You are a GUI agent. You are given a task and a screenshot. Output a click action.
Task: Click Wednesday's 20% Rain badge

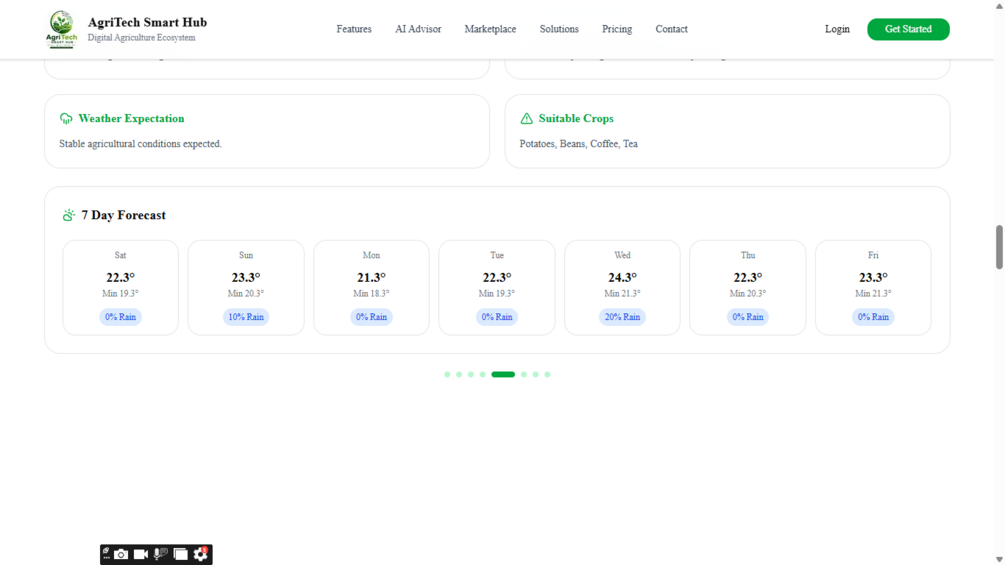click(x=622, y=317)
